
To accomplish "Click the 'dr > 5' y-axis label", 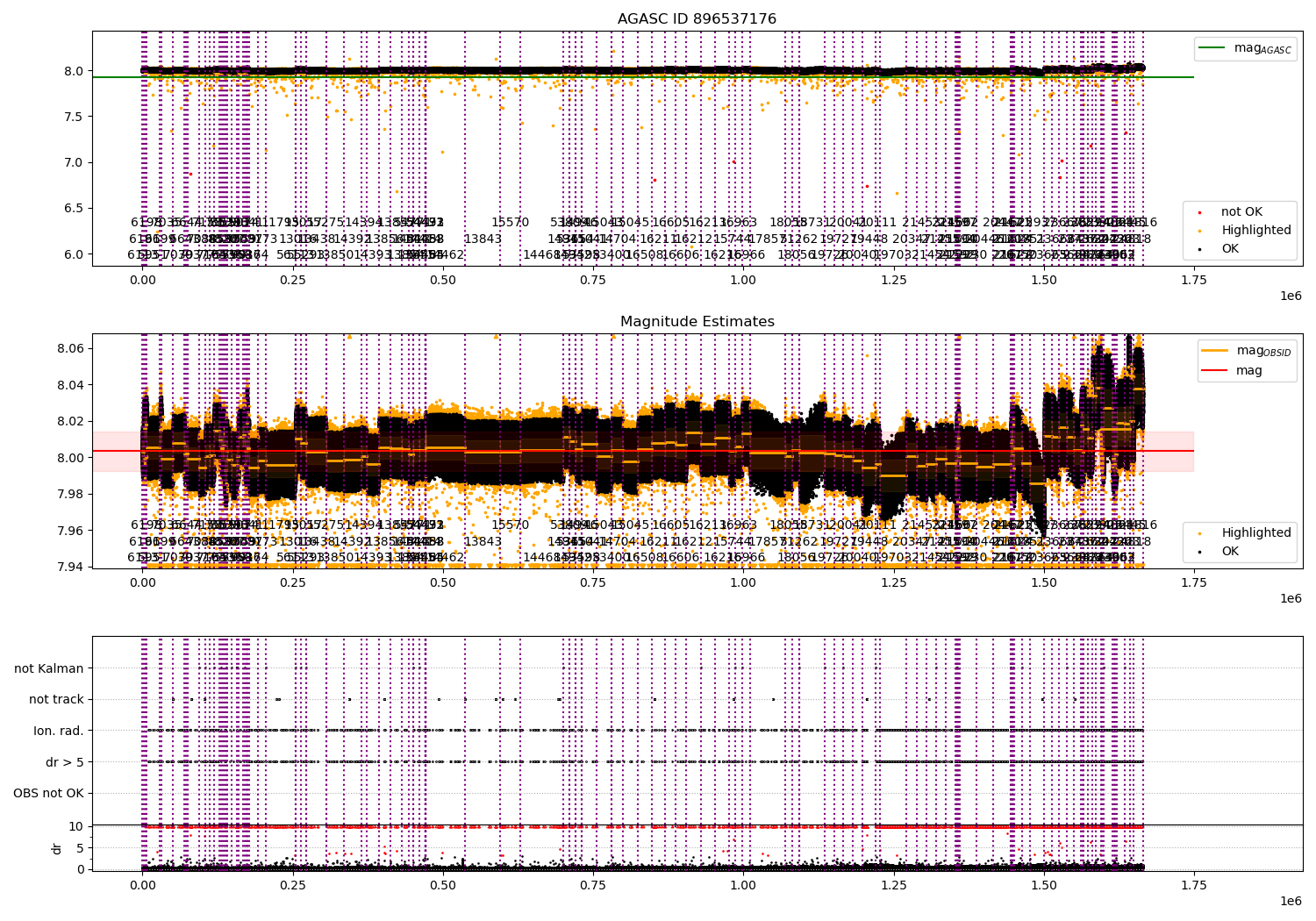I will tap(65, 763).
